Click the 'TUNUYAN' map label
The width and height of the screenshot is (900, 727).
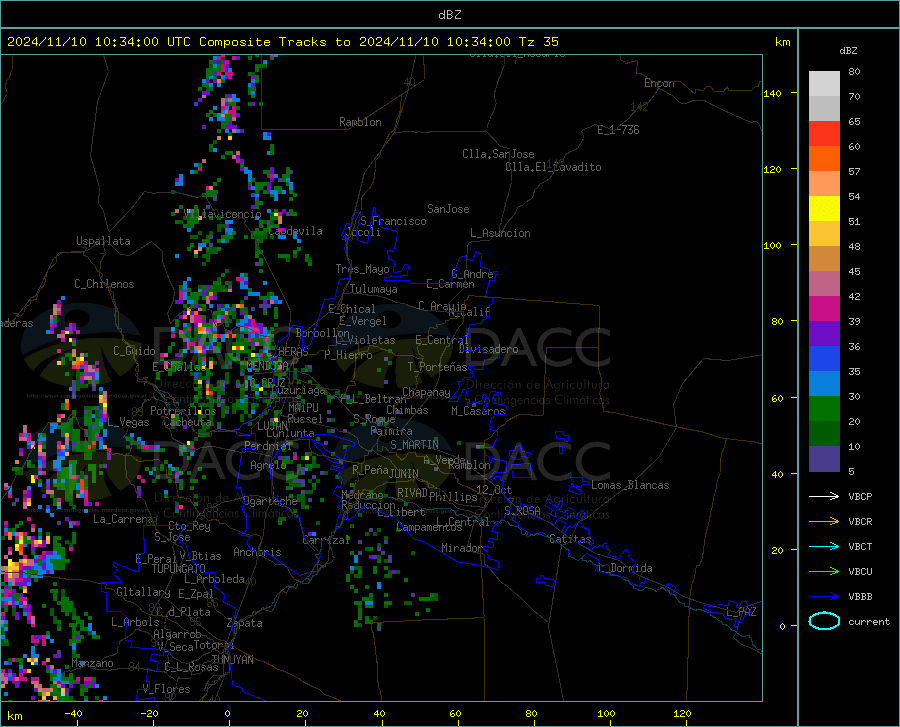pyautogui.click(x=232, y=660)
